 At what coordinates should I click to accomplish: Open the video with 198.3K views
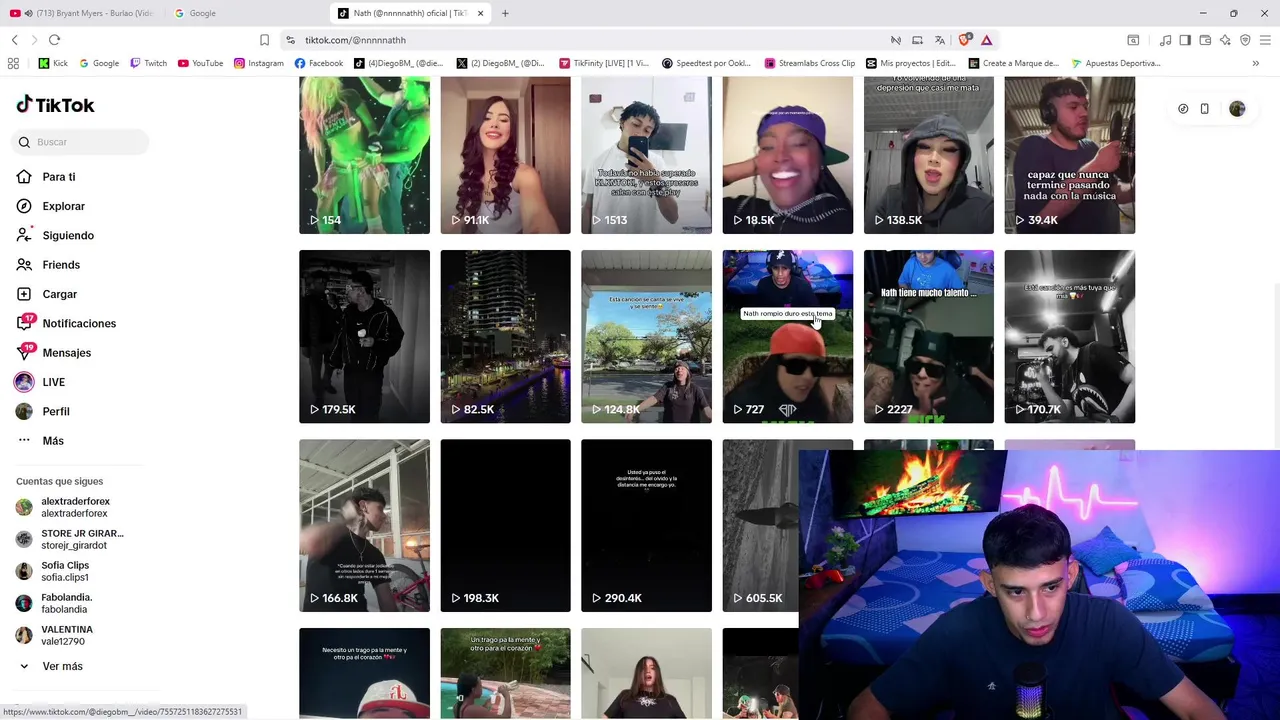[x=505, y=525]
